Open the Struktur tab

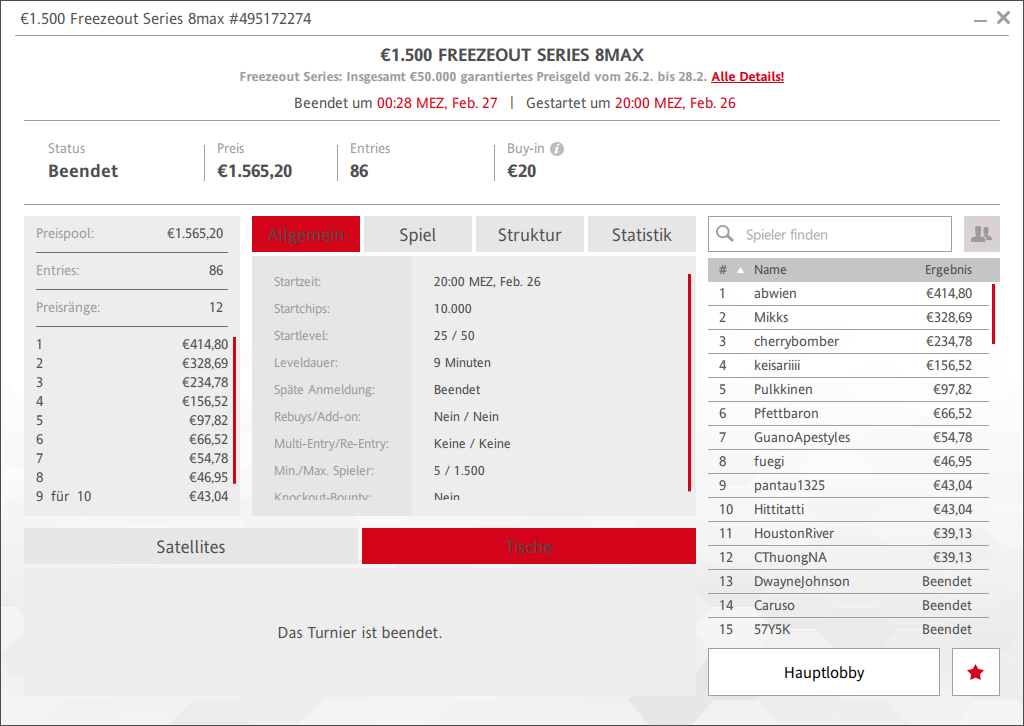point(530,234)
